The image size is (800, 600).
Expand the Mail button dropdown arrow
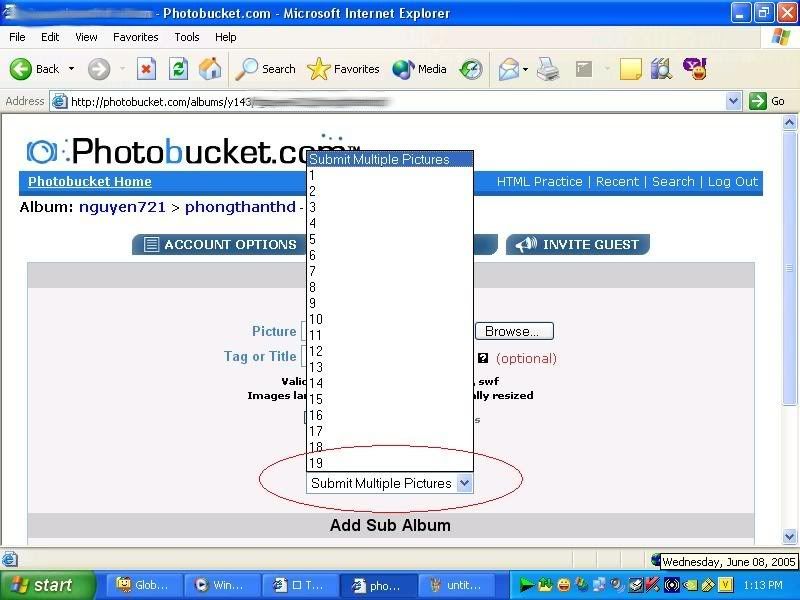coord(526,69)
